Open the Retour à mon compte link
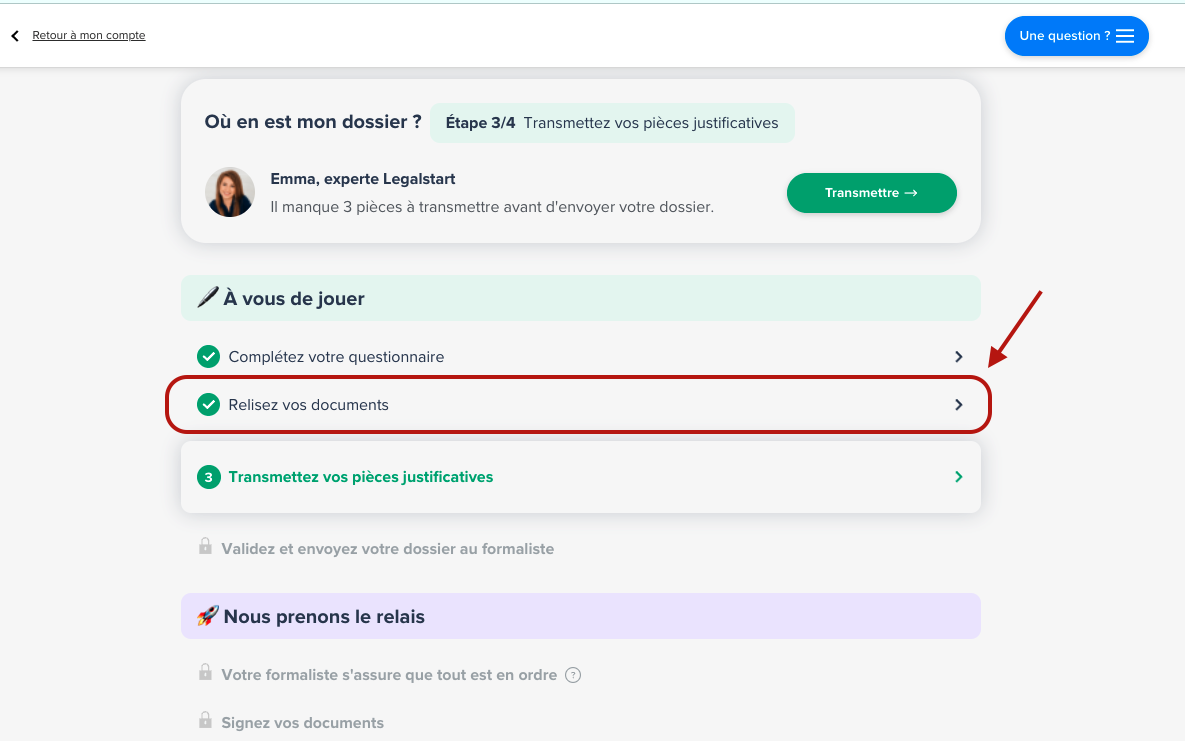Viewport: 1185px width, 741px height. point(89,36)
